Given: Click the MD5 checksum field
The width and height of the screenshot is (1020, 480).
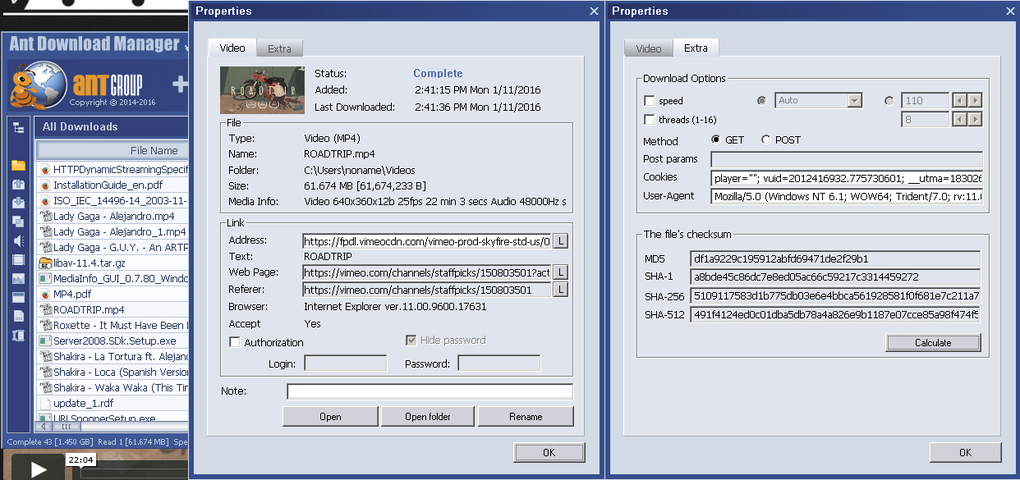Looking at the screenshot, I should (x=835, y=258).
